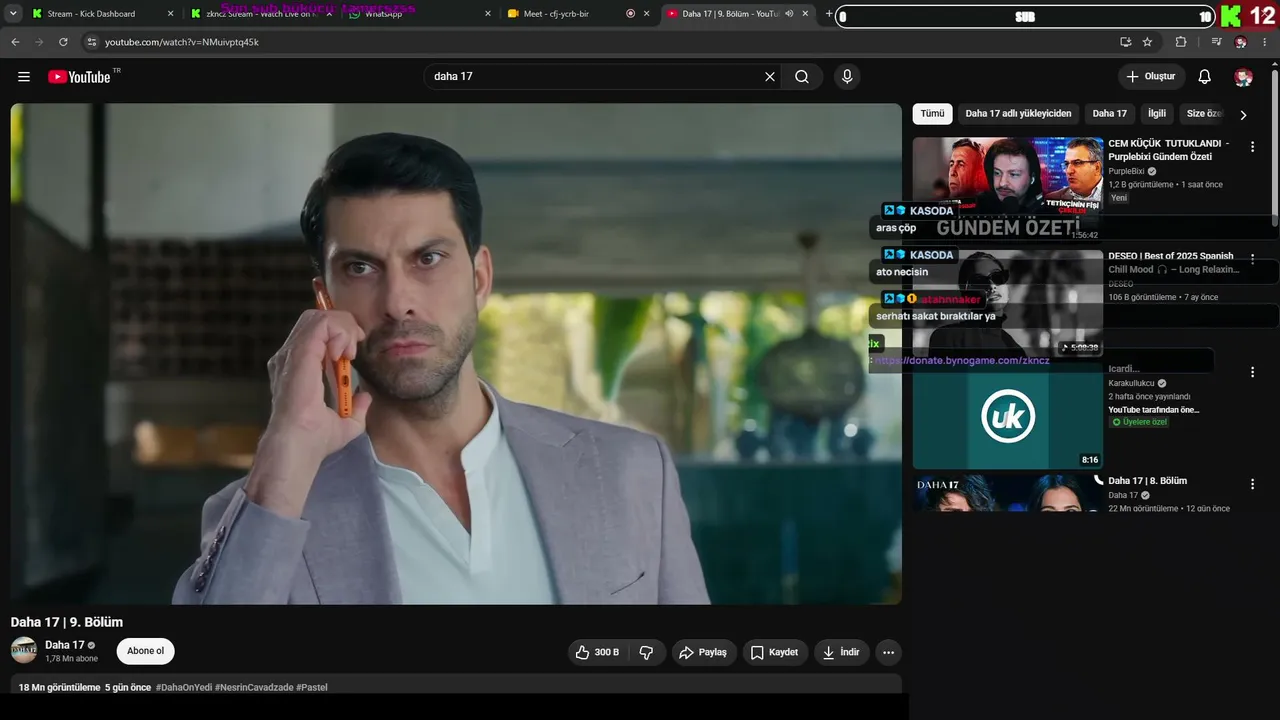Open options for the Karakullukcu video

[x=1252, y=372]
